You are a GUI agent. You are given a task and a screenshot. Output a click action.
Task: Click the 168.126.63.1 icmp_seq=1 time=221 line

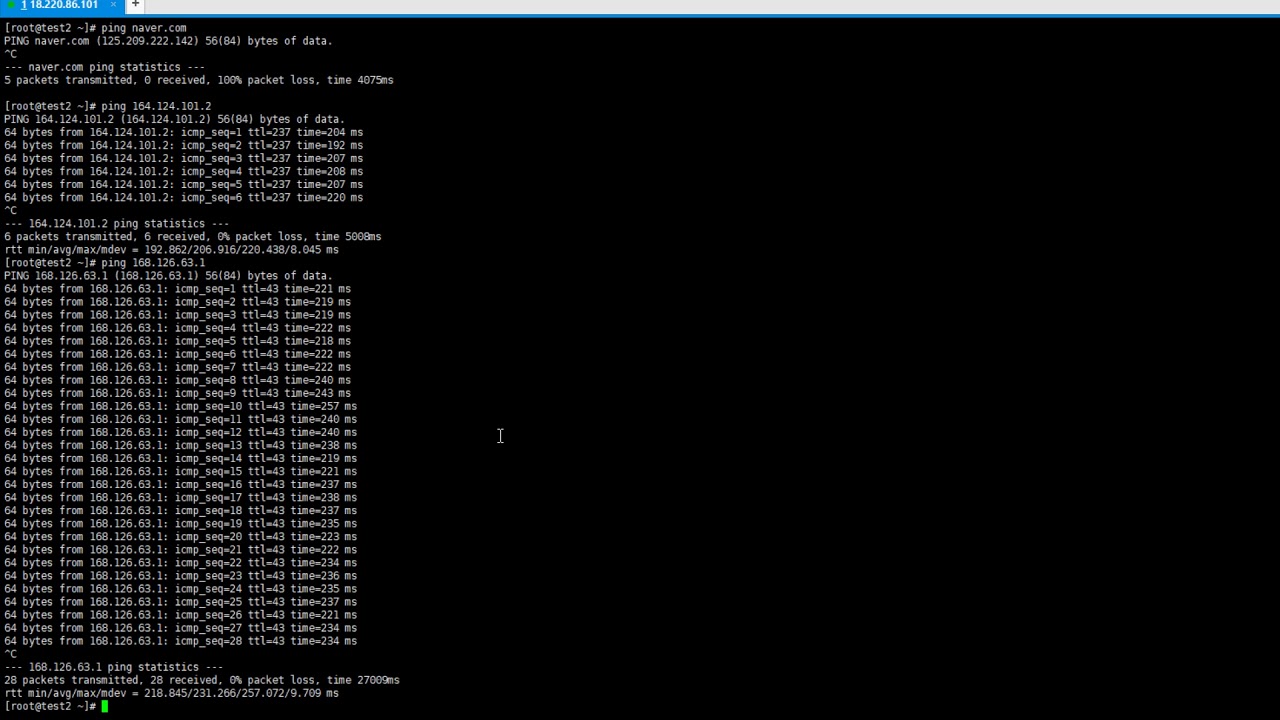coord(177,289)
